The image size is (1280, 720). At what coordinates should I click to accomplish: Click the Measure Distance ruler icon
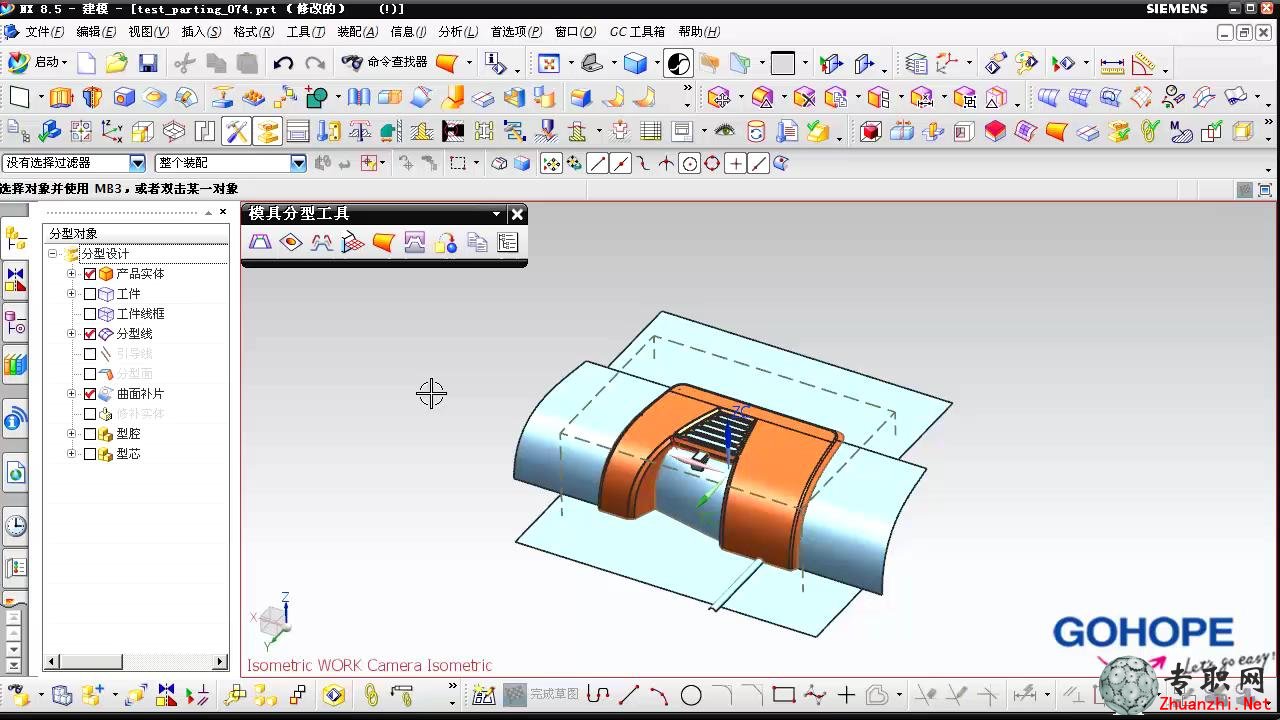tap(1112, 64)
